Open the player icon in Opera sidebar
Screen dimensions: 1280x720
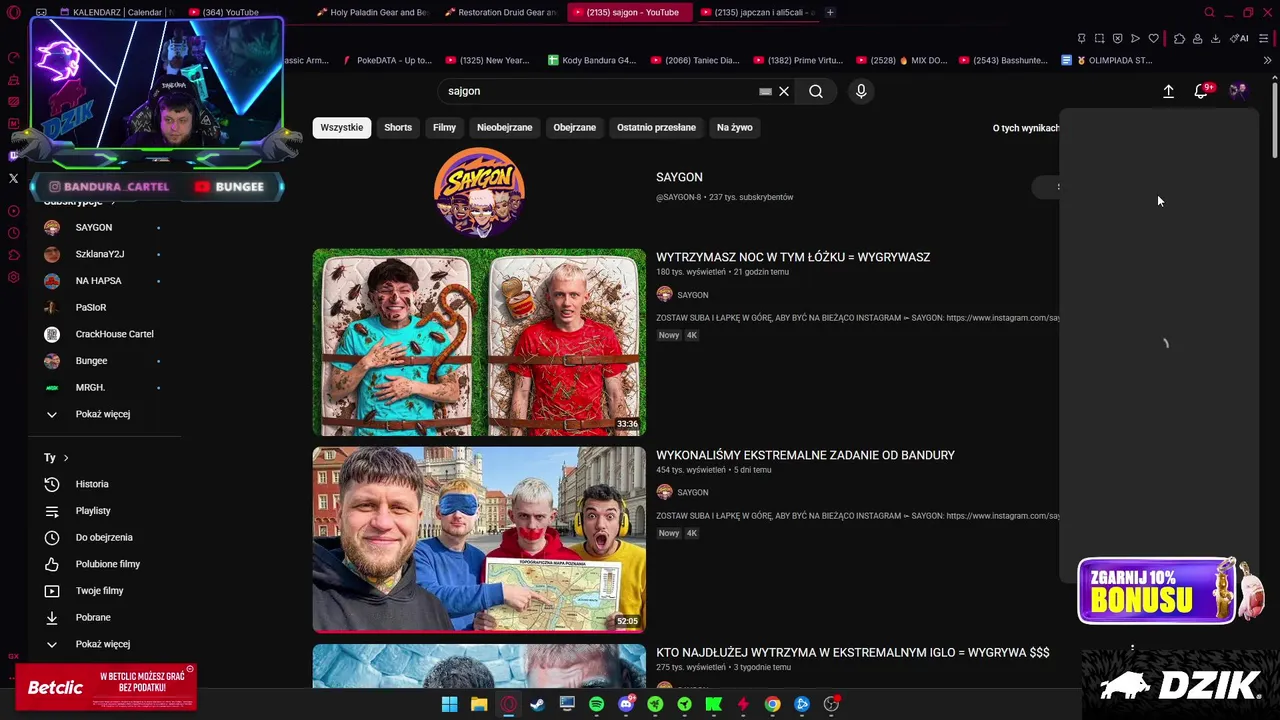[x=13, y=211]
